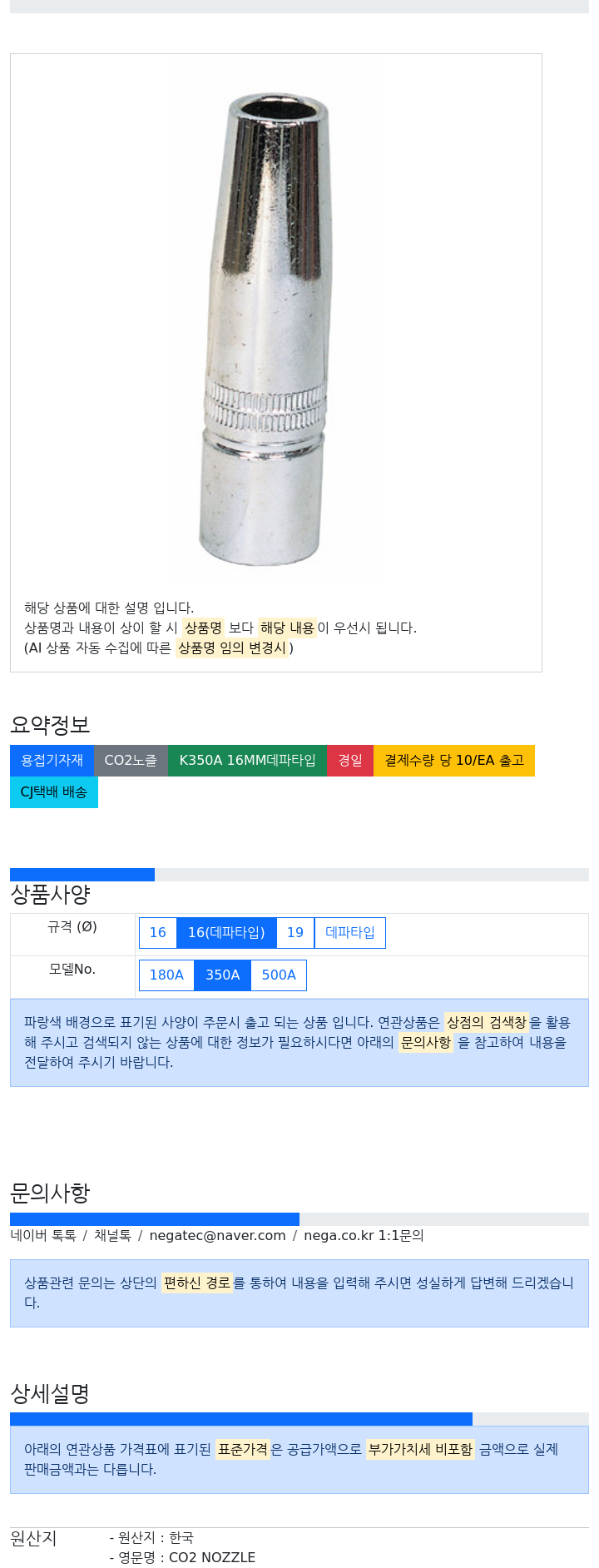
Task: Choose the 19 diameter option
Action: tap(295, 933)
